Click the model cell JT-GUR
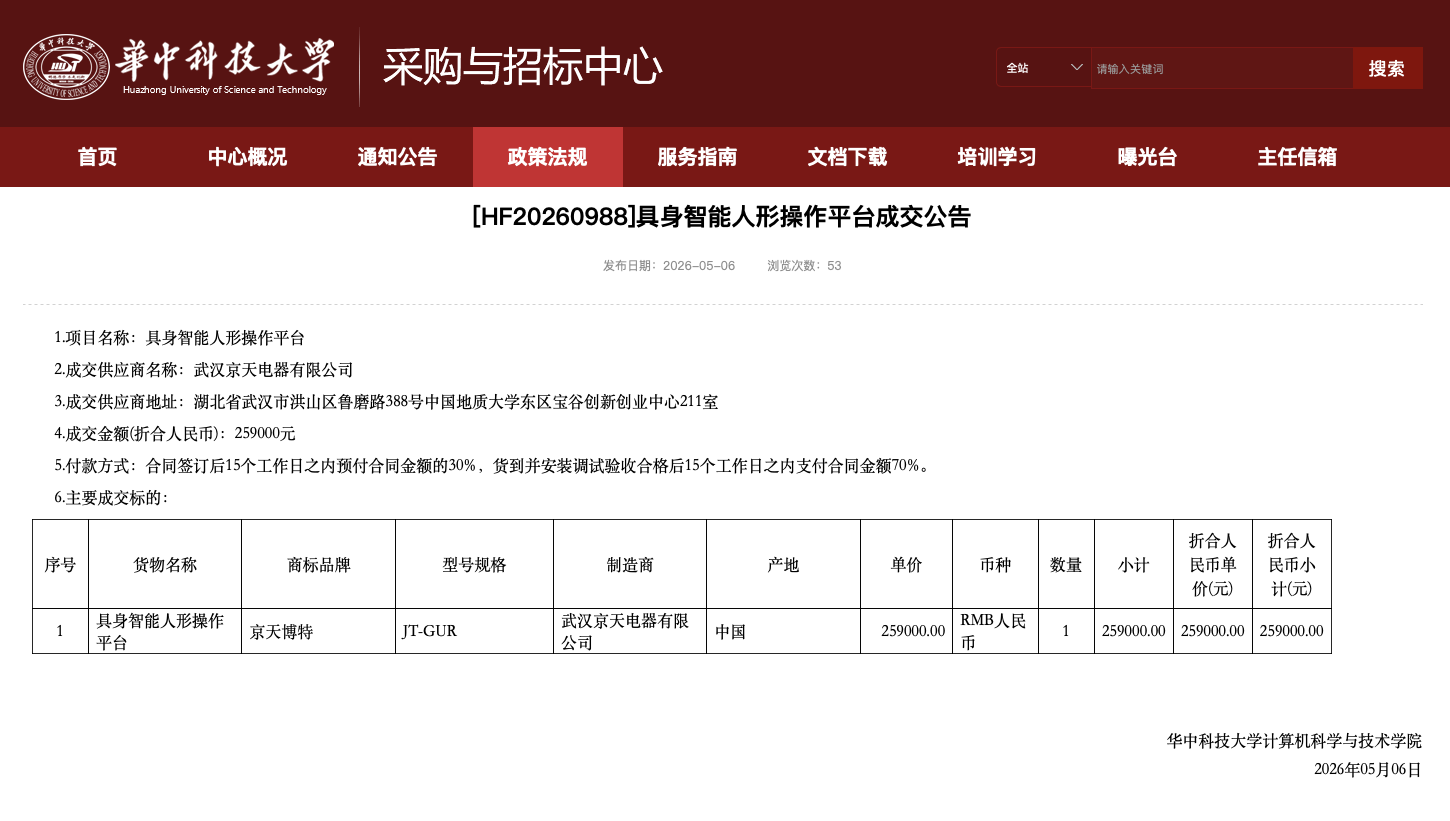Image resolution: width=1450 pixels, height=821 pixels. tap(475, 631)
